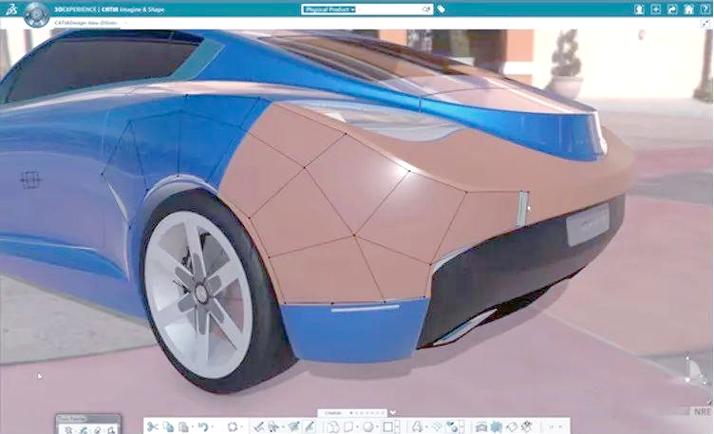
Task: Open the user profile icon
Action: coord(639,9)
